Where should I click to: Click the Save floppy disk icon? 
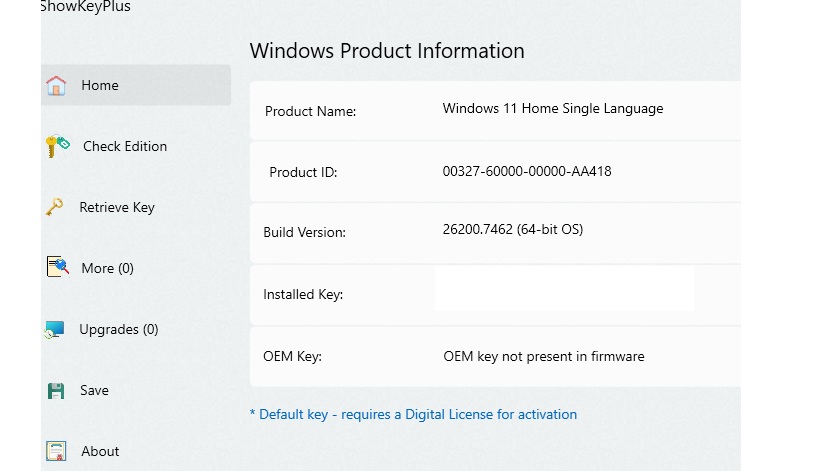(56, 390)
